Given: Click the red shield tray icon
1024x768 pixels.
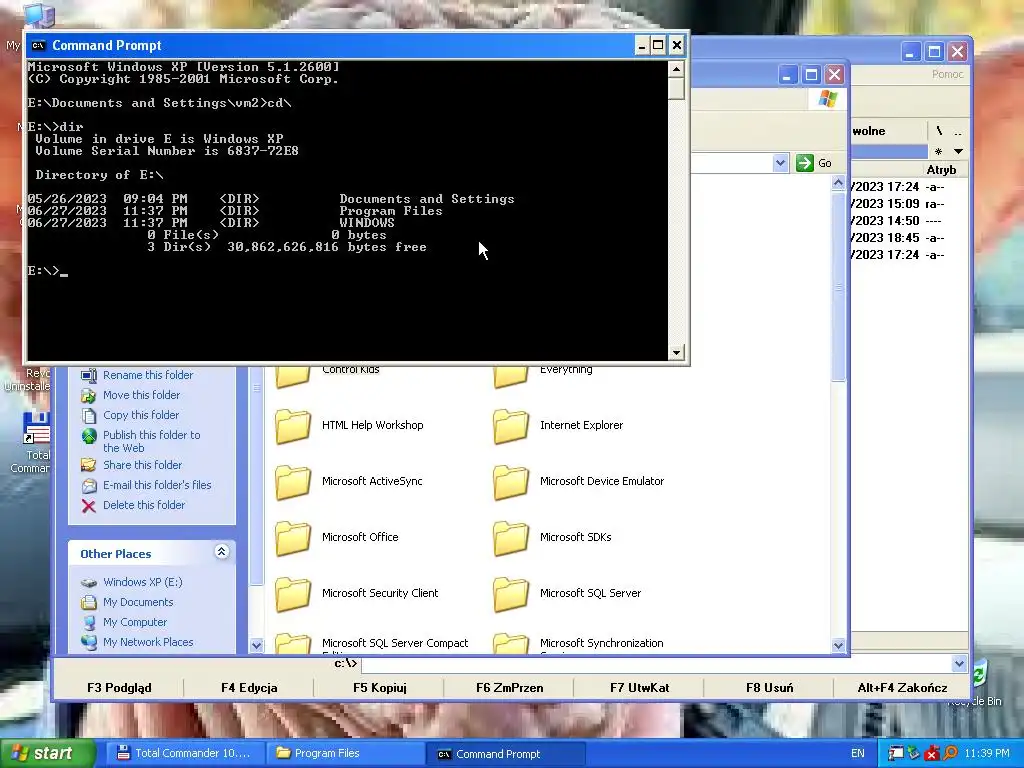Looking at the screenshot, I should click(x=932, y=754).
